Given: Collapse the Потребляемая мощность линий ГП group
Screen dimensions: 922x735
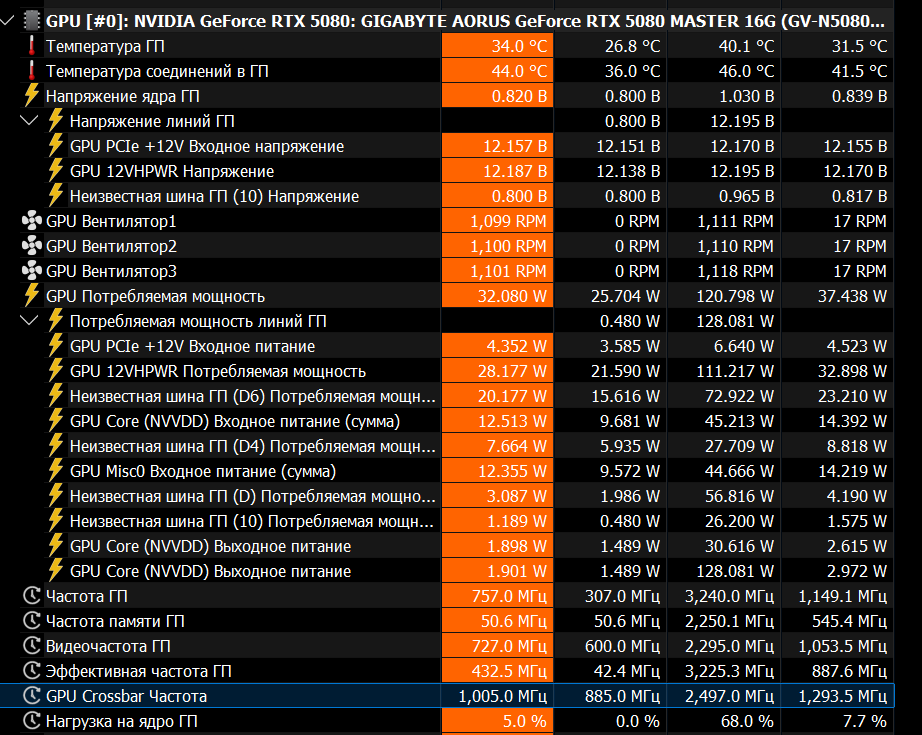Looking at the screenshot, I should (x=29, y=320).
